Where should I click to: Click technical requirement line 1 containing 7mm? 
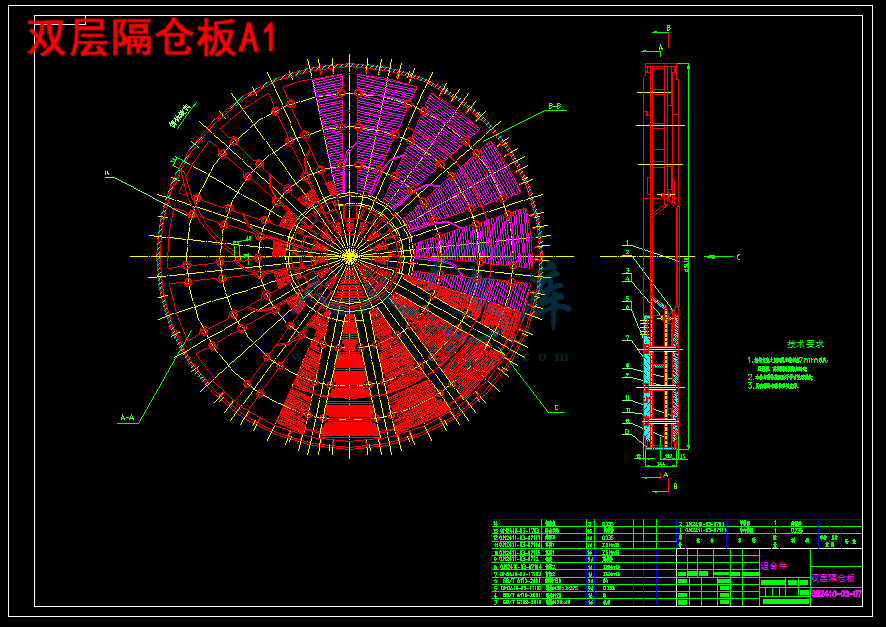pyautogui.click(x=788, y=360)
